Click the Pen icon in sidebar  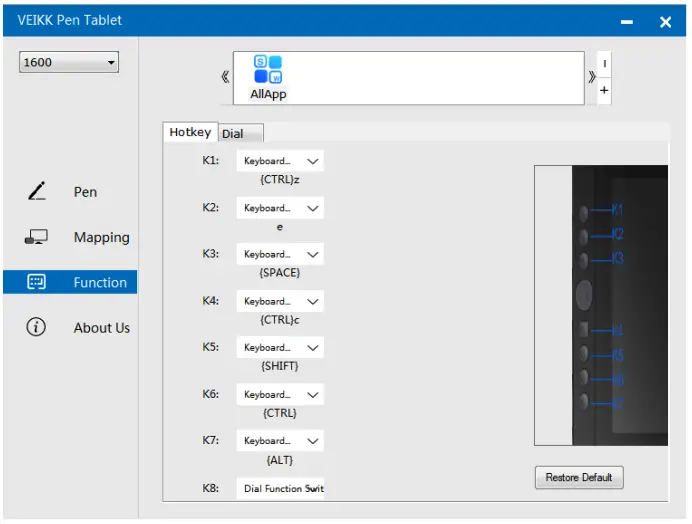click(37, 191)
